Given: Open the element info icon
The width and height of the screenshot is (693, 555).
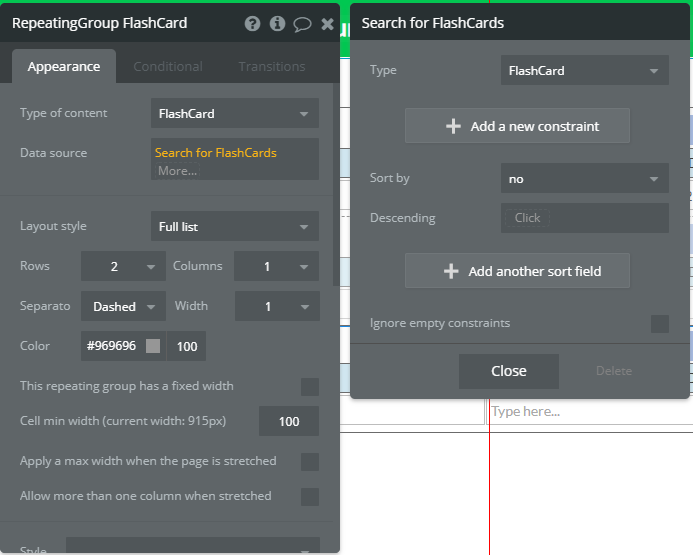Looking at the screenshot, I should [277, 23].
